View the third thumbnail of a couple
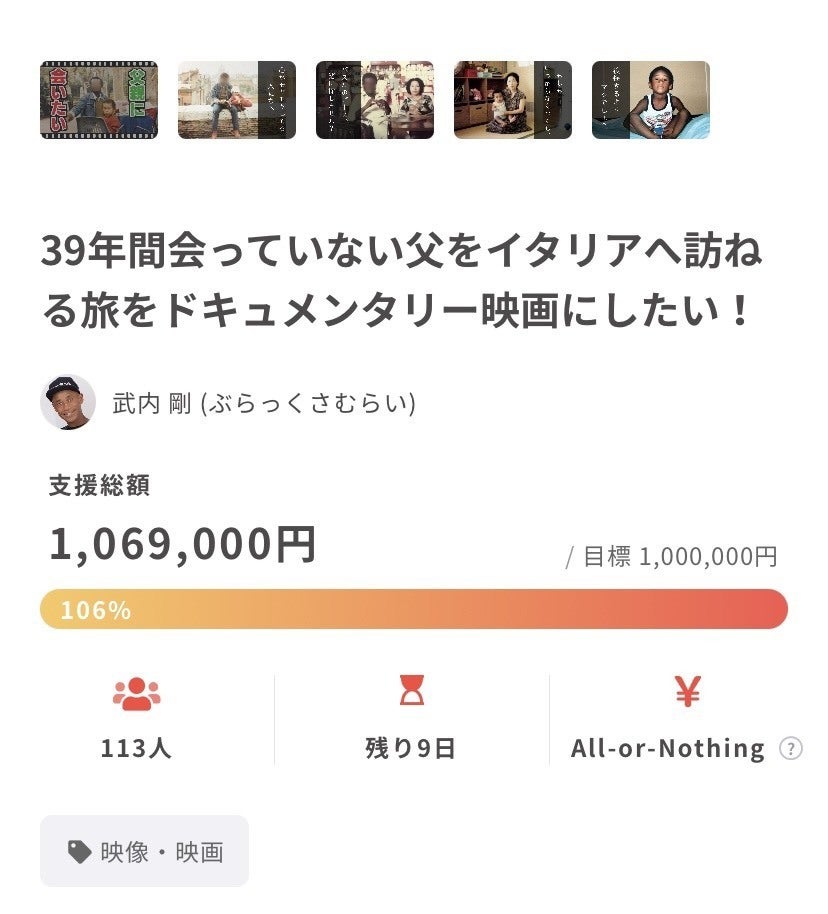Screen dimensions: 828x914 375,100
